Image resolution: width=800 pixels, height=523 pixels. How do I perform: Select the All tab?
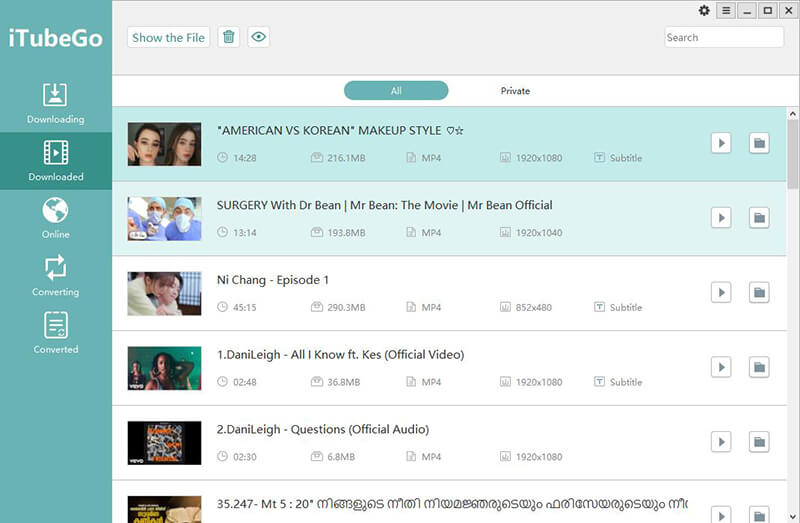396,90
